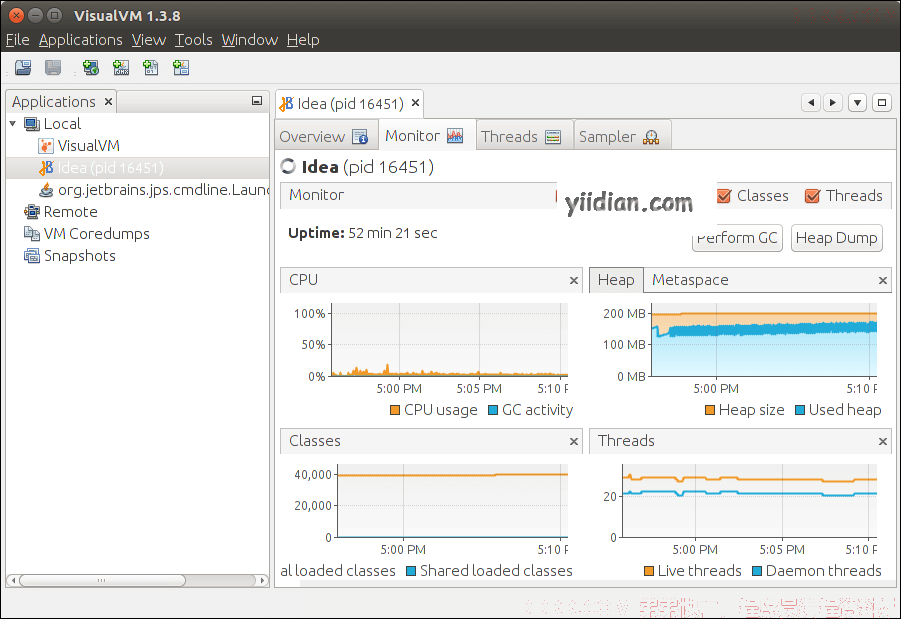Switch to the Overview tab
Screen dimensions: 901x619
326,136
